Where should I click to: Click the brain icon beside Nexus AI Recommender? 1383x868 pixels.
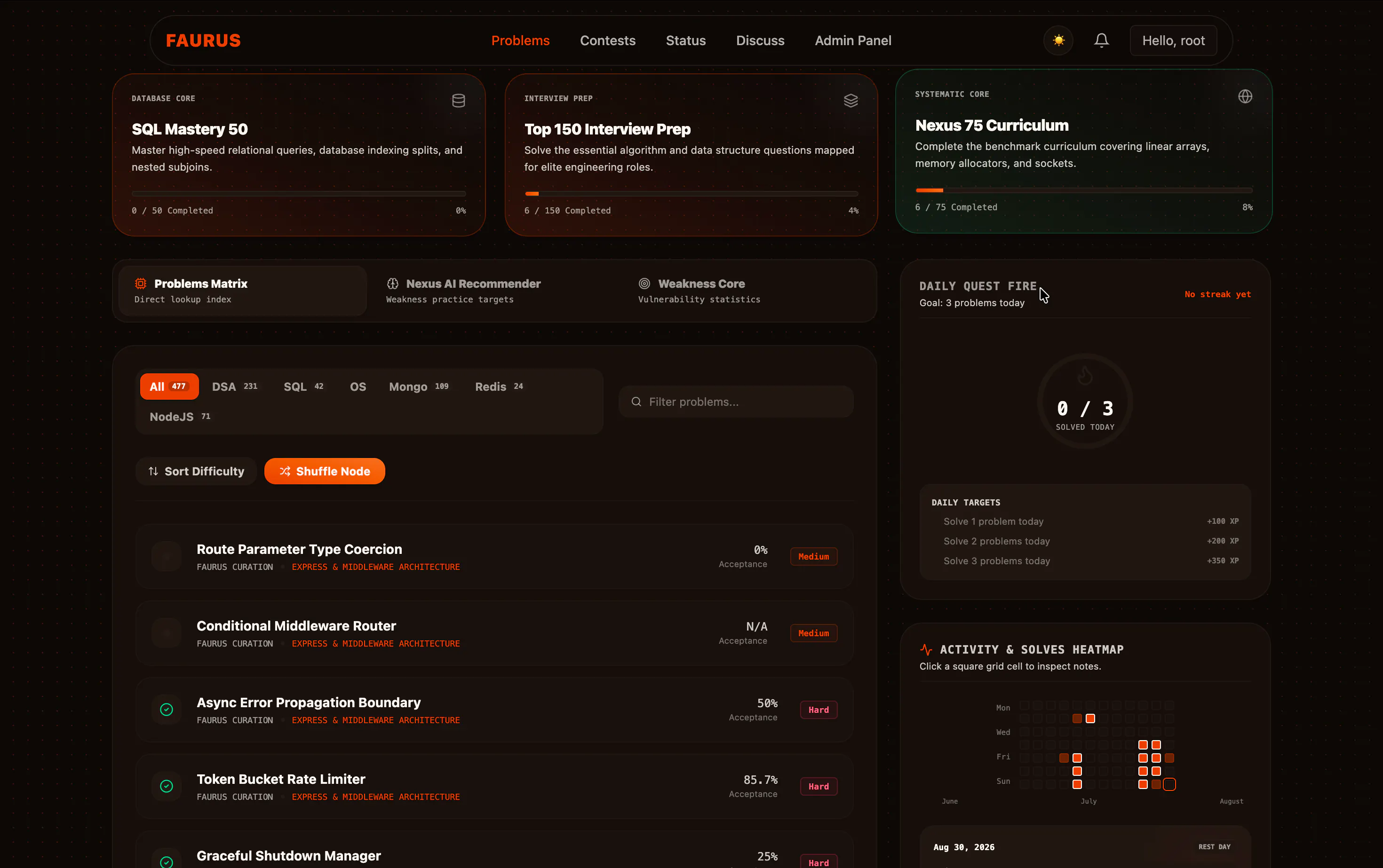click(393, 284)
